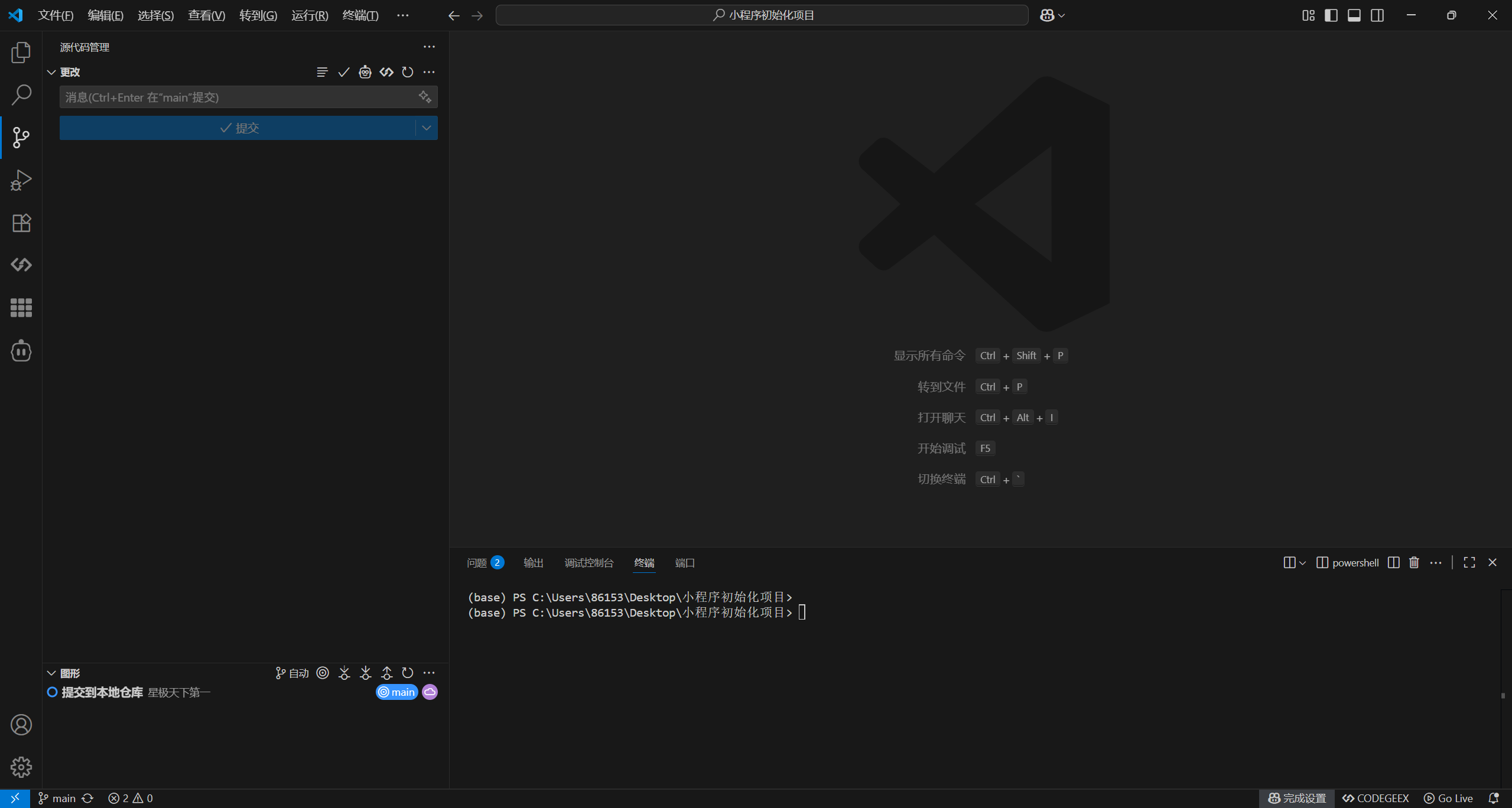This screenshot has height=808, width=1512.
Task: Click the 提交 commit button
Action: 238,128
